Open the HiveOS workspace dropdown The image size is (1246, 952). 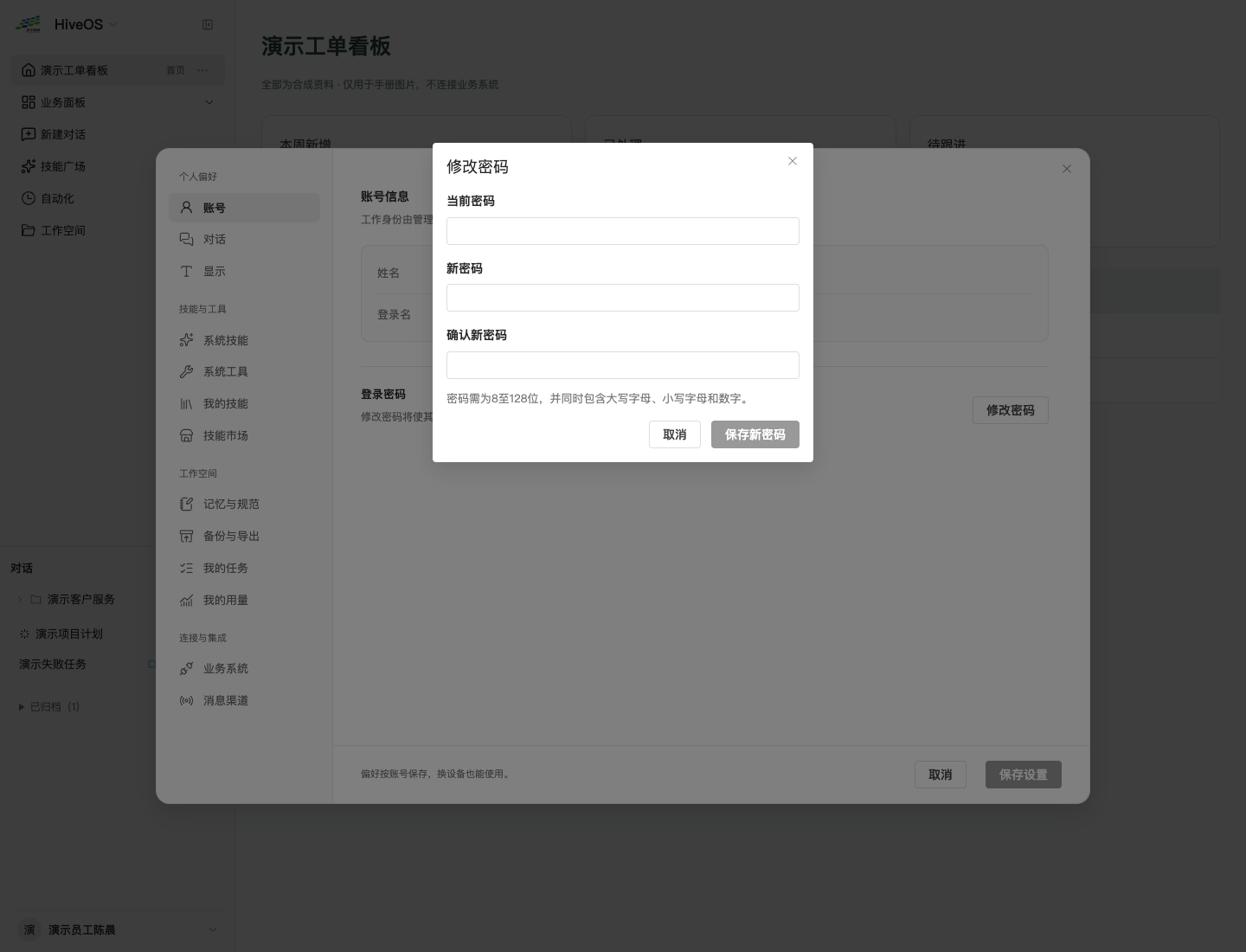[113, 24]
